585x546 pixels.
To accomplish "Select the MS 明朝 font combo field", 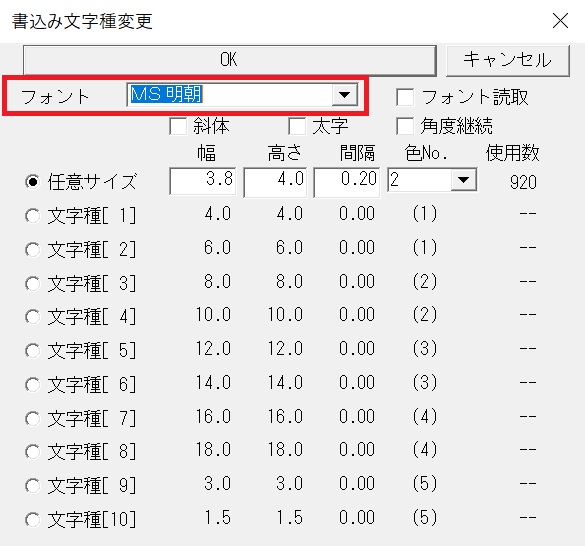I will tap(242, 95).
